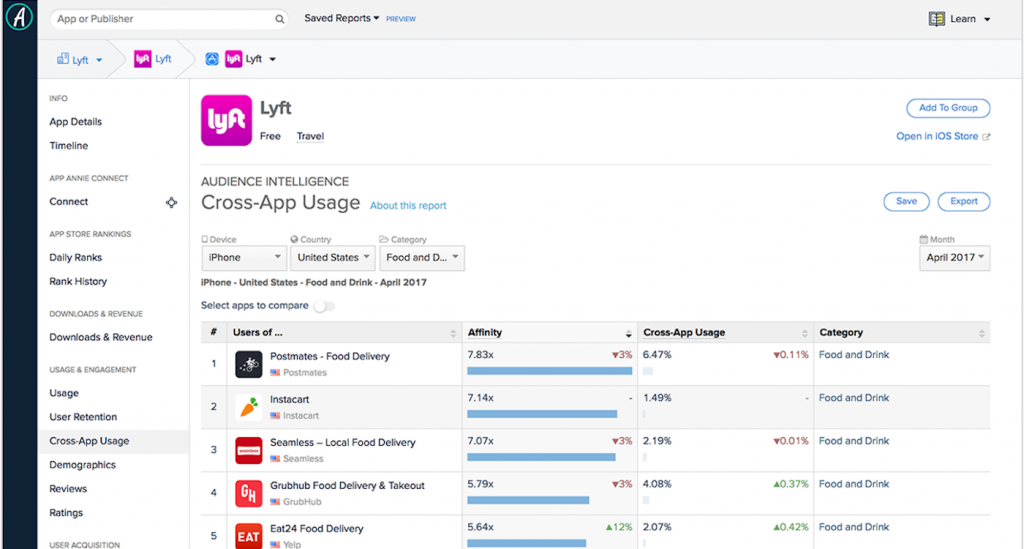This screenshot has width=1024, height=549.
Task: Click Food and Drink category in Postmates row
Action: pyautogui.click(x=854, y=355)
